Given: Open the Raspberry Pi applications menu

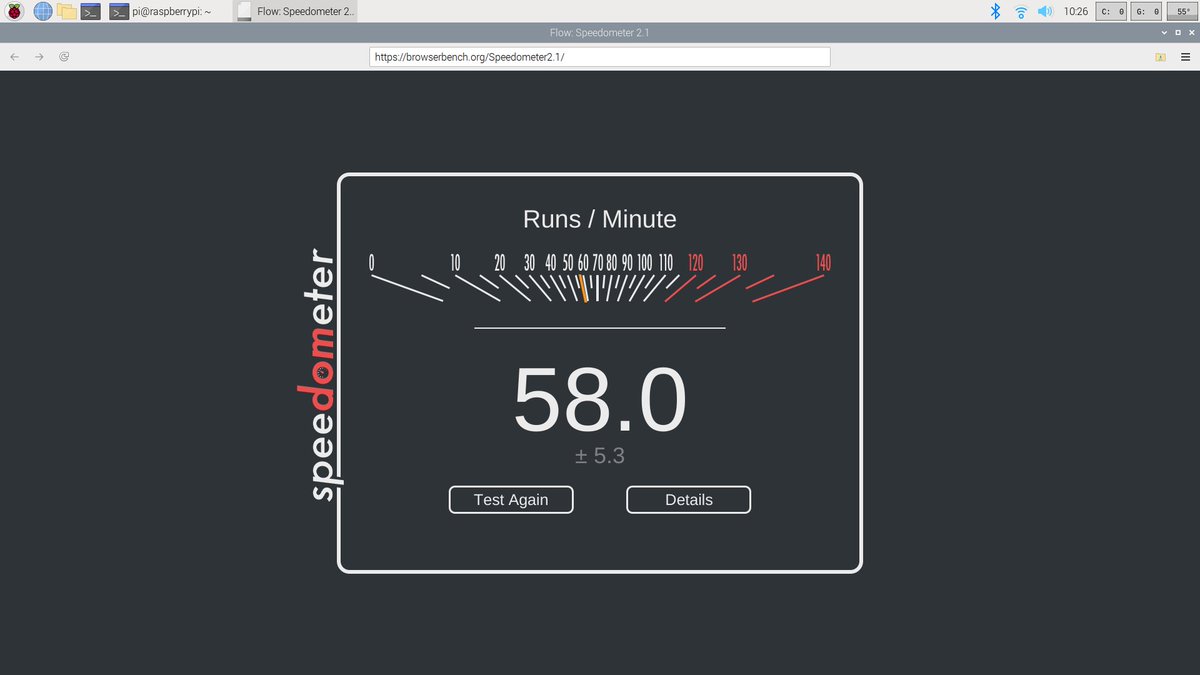Looking at the screenshot, I should (15, 12).
